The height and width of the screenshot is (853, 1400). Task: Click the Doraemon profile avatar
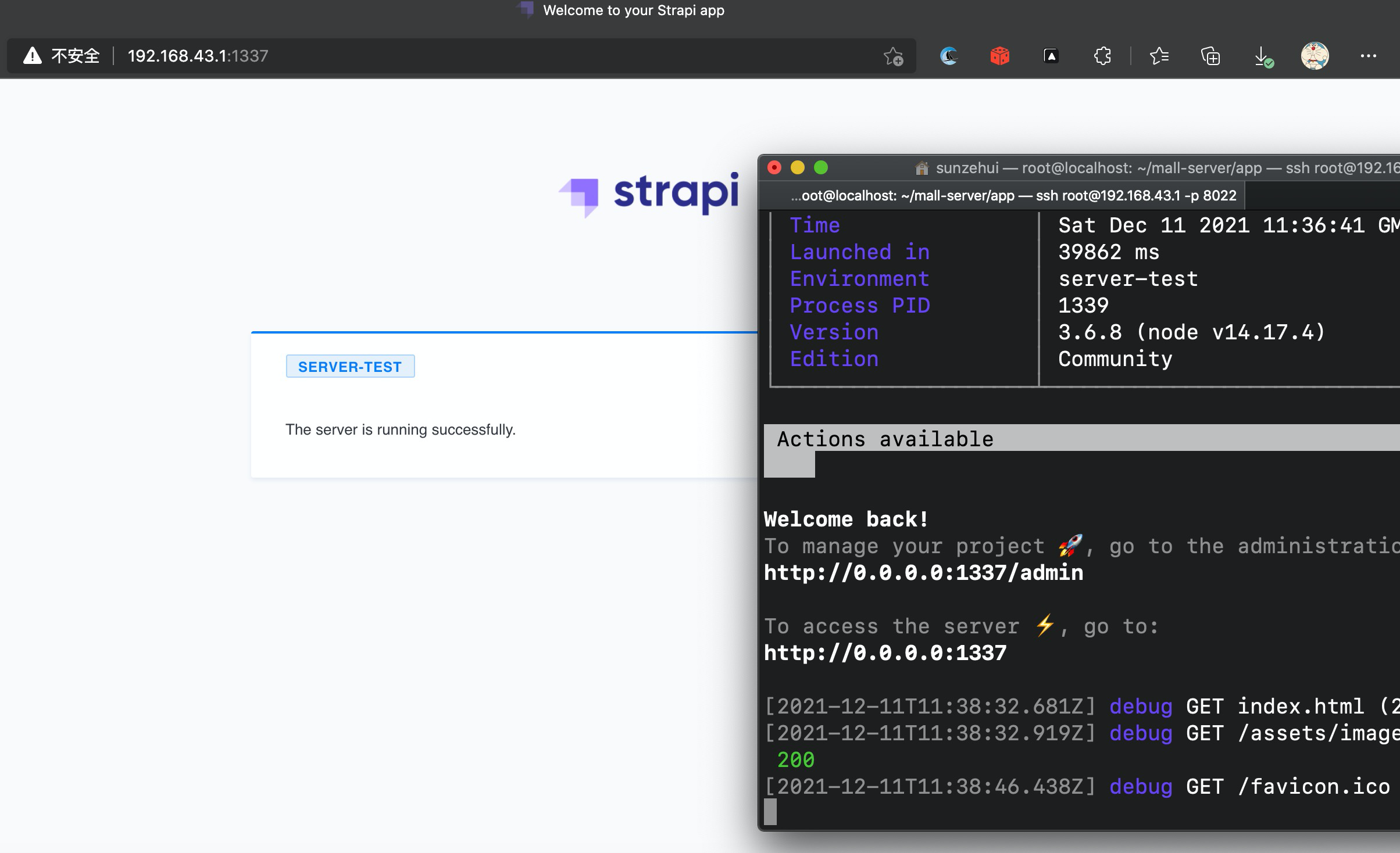[1315, 56]
